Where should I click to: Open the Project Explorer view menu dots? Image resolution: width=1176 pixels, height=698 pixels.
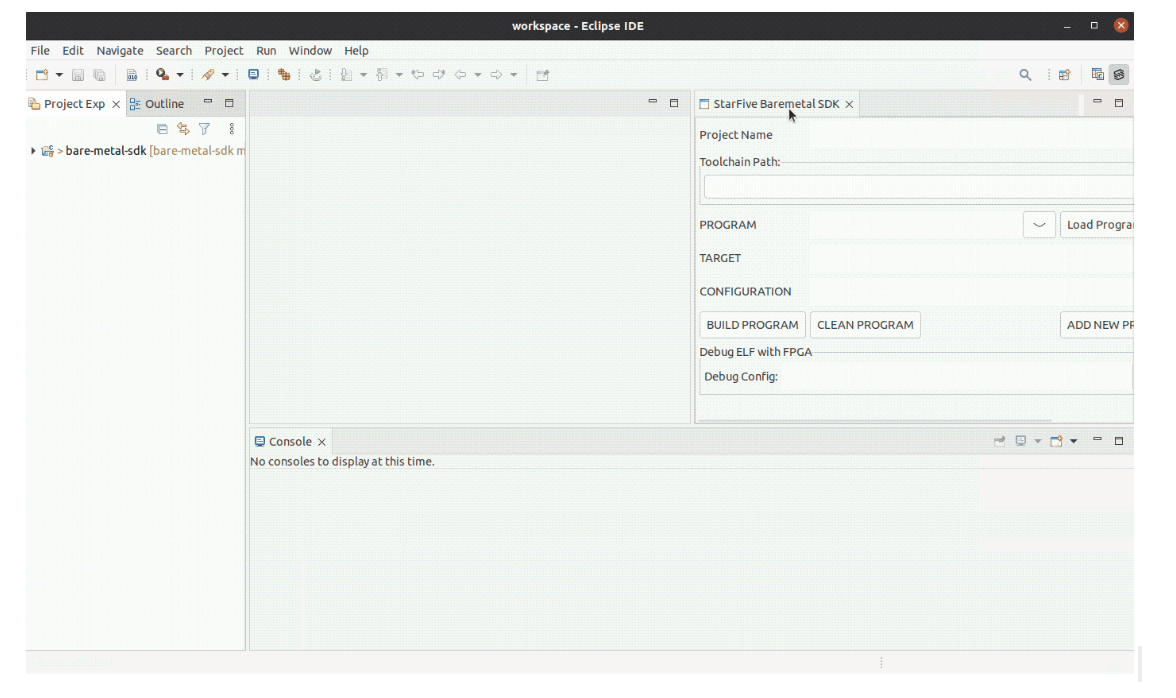coord(232,129)
